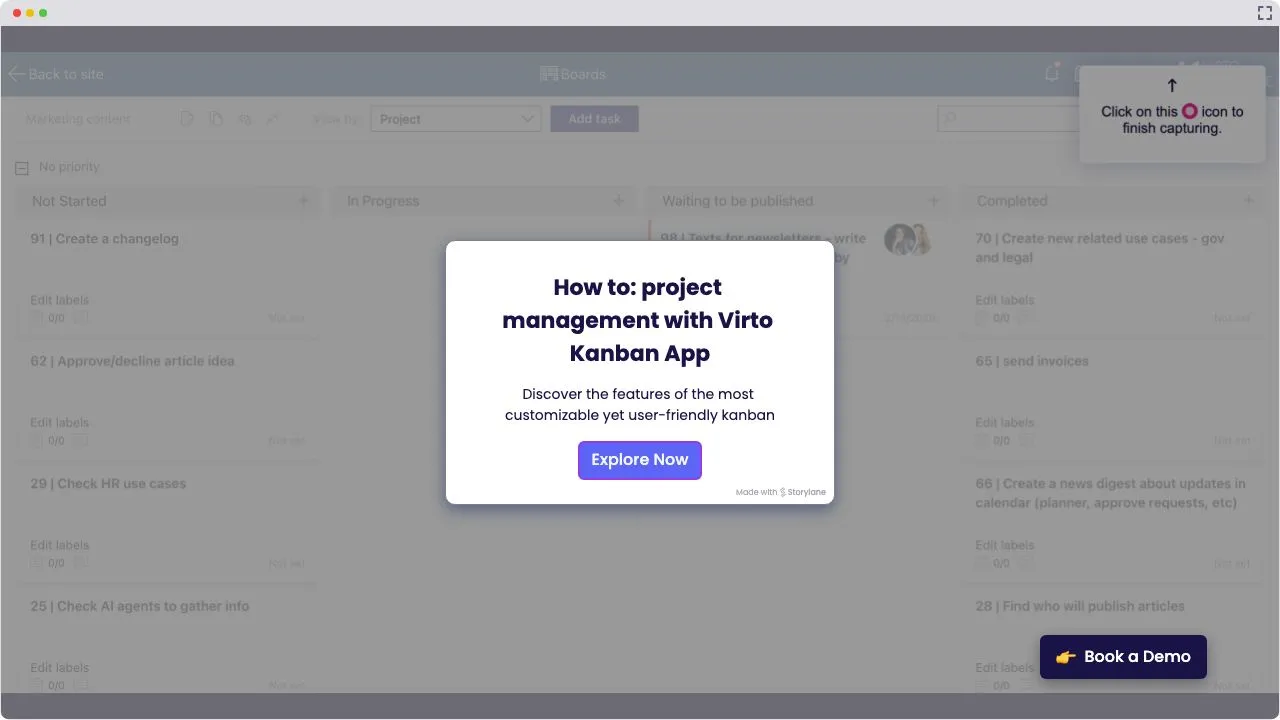Image resolution: width=1280 pixels, height=720 pixels.
Task: Click the Marketing content board title
Action: (78, 119)
